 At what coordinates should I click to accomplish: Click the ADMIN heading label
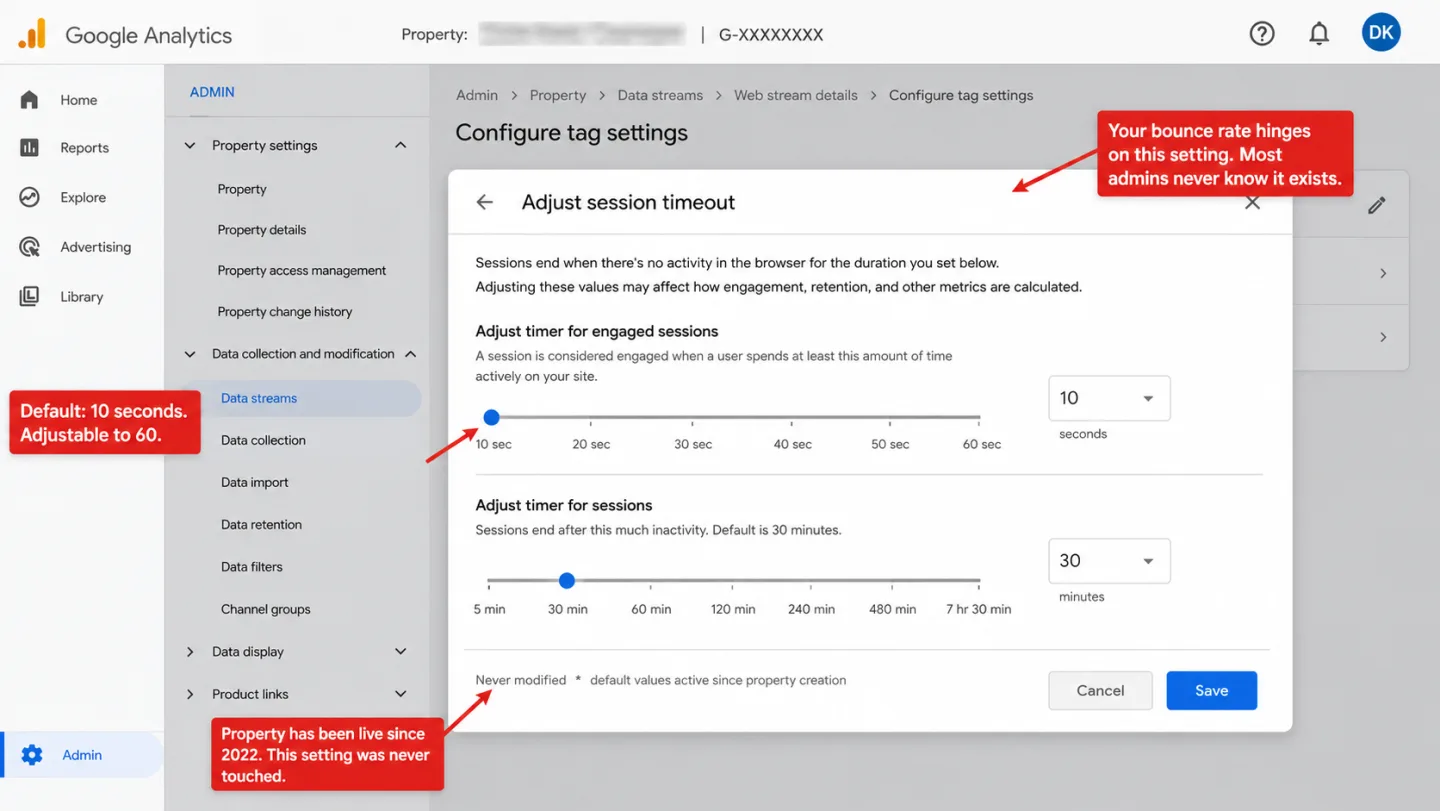click(212, 92)
